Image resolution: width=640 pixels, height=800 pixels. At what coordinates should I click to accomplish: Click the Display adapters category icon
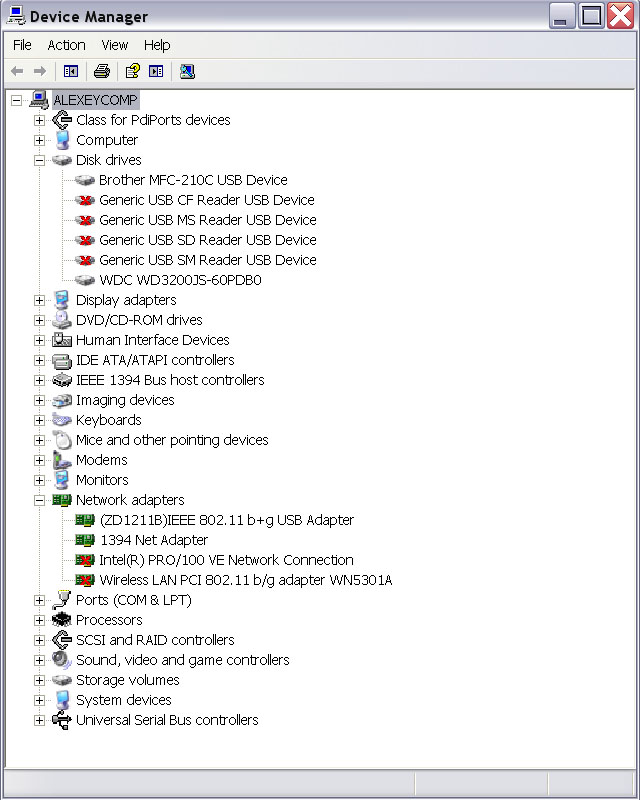point(62,300)
